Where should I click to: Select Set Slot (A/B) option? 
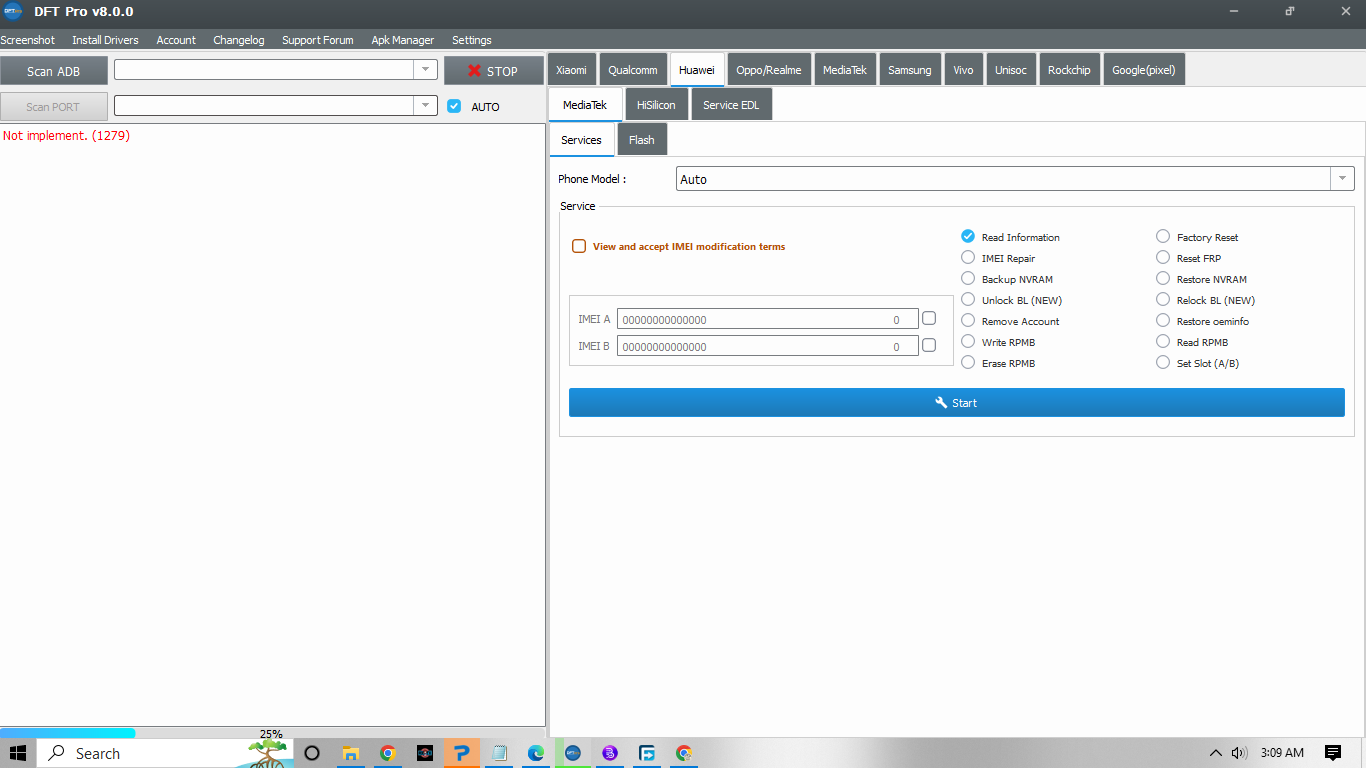pos(1163,362)
